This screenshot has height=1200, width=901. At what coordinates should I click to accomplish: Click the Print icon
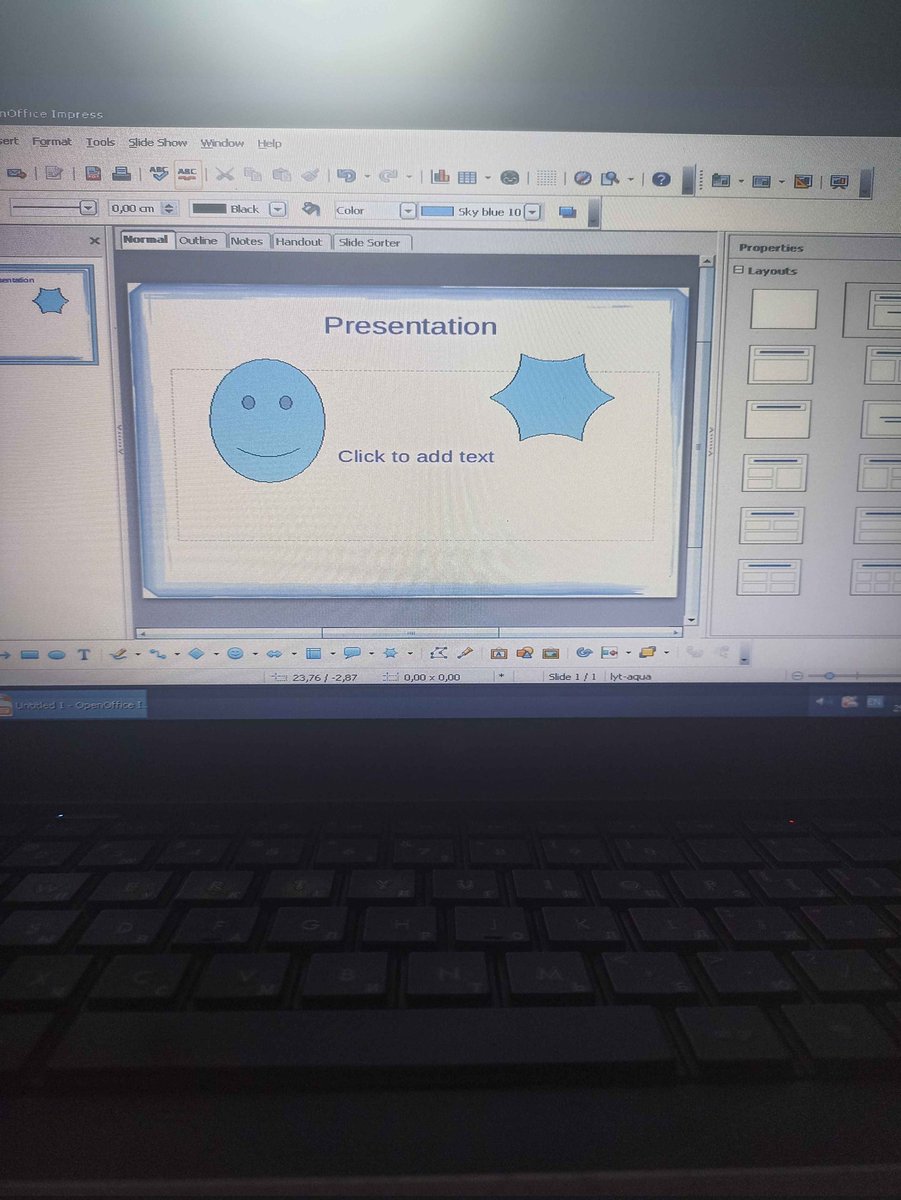tap(121, 174)
